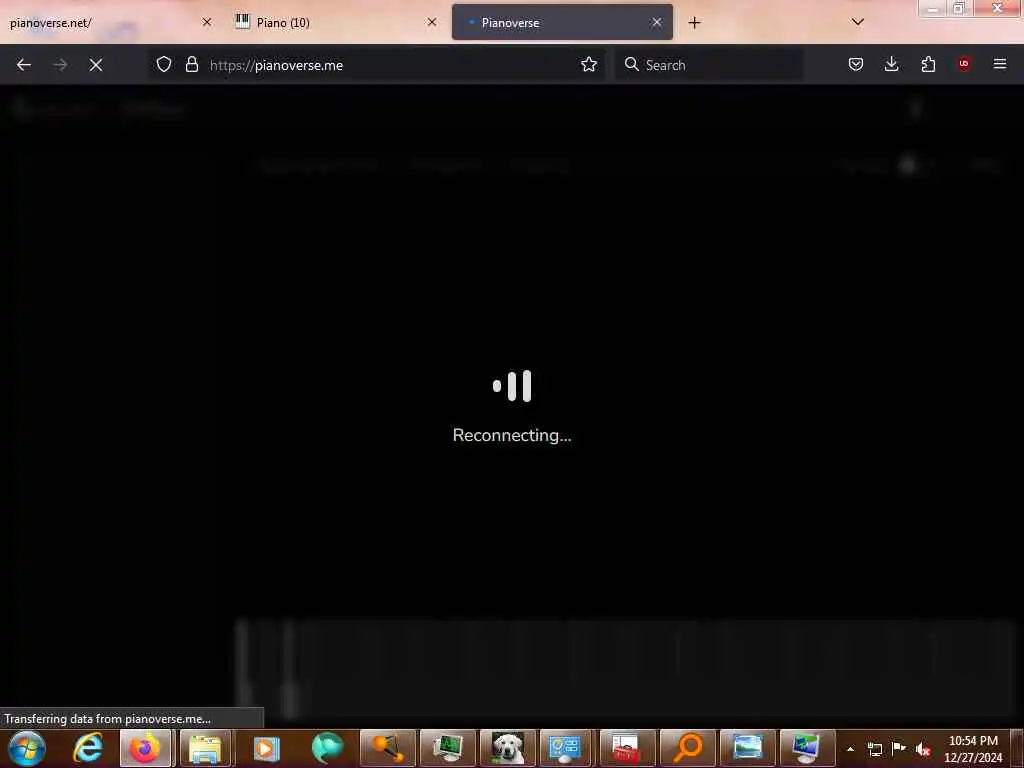This screenshot has width=1024, height=768.
Task: Open the green monitor taskbar app
Action: click(448, 748)
